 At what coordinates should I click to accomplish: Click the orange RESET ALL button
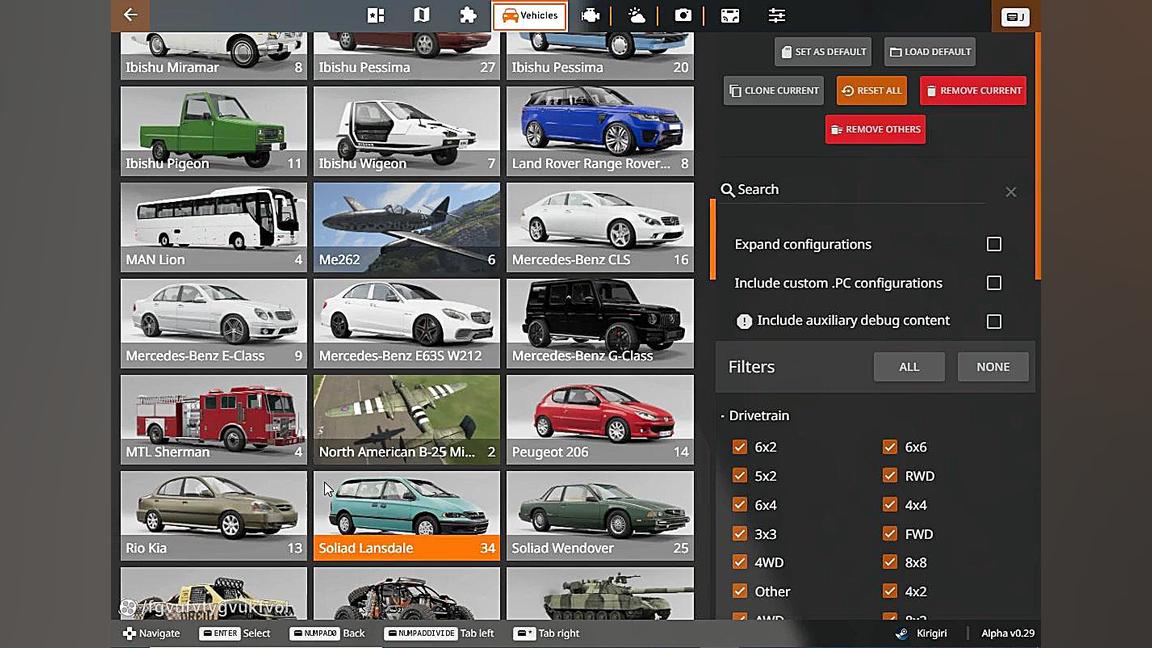(871, 90)
